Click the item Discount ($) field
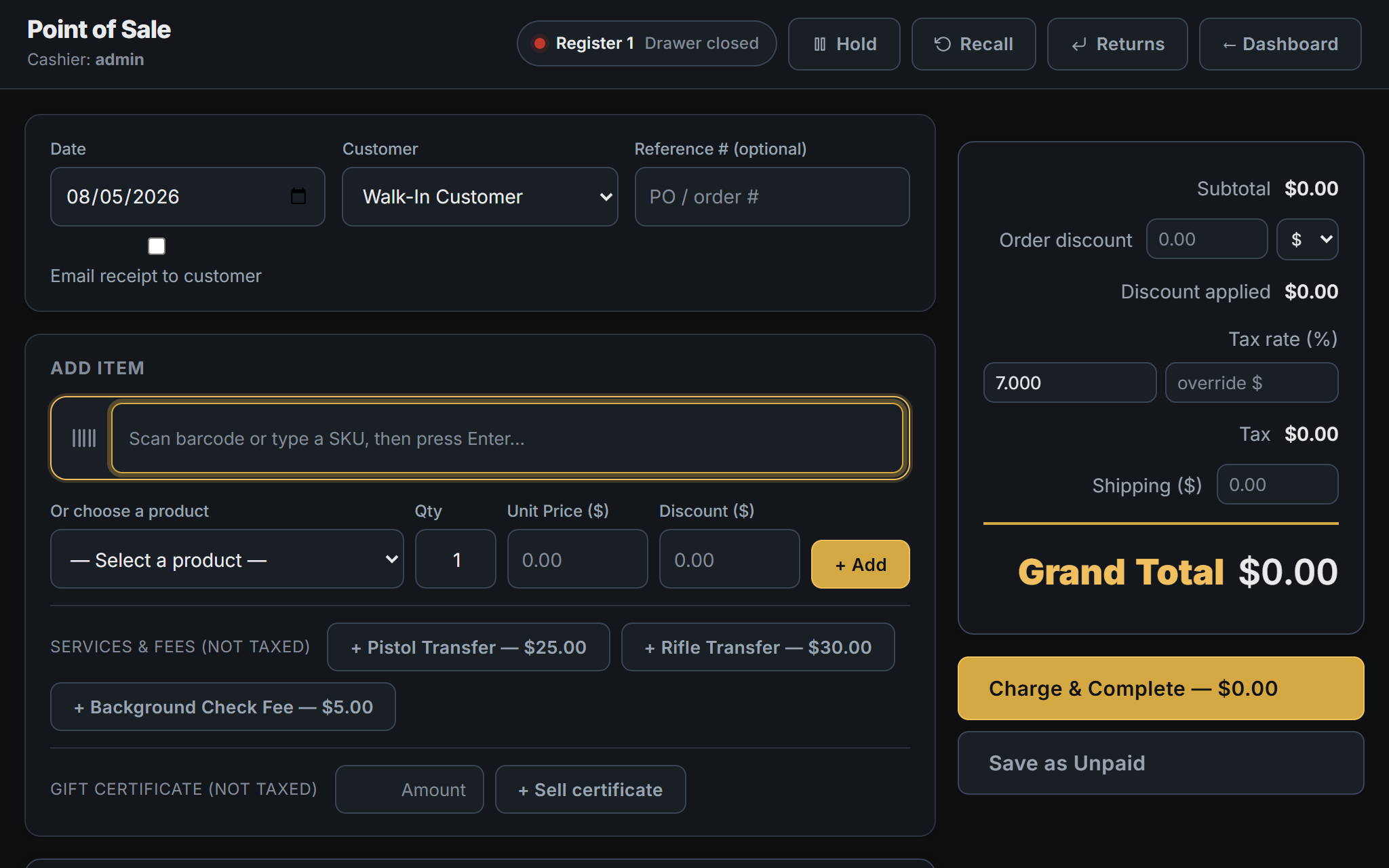 pos(730,559)
